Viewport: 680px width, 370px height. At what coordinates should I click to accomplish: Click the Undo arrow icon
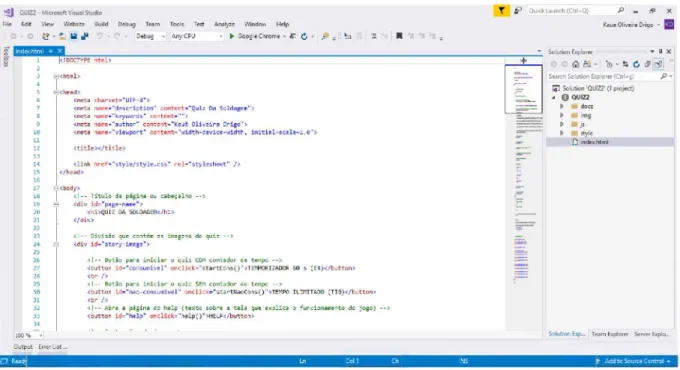(x=100, y=36)
